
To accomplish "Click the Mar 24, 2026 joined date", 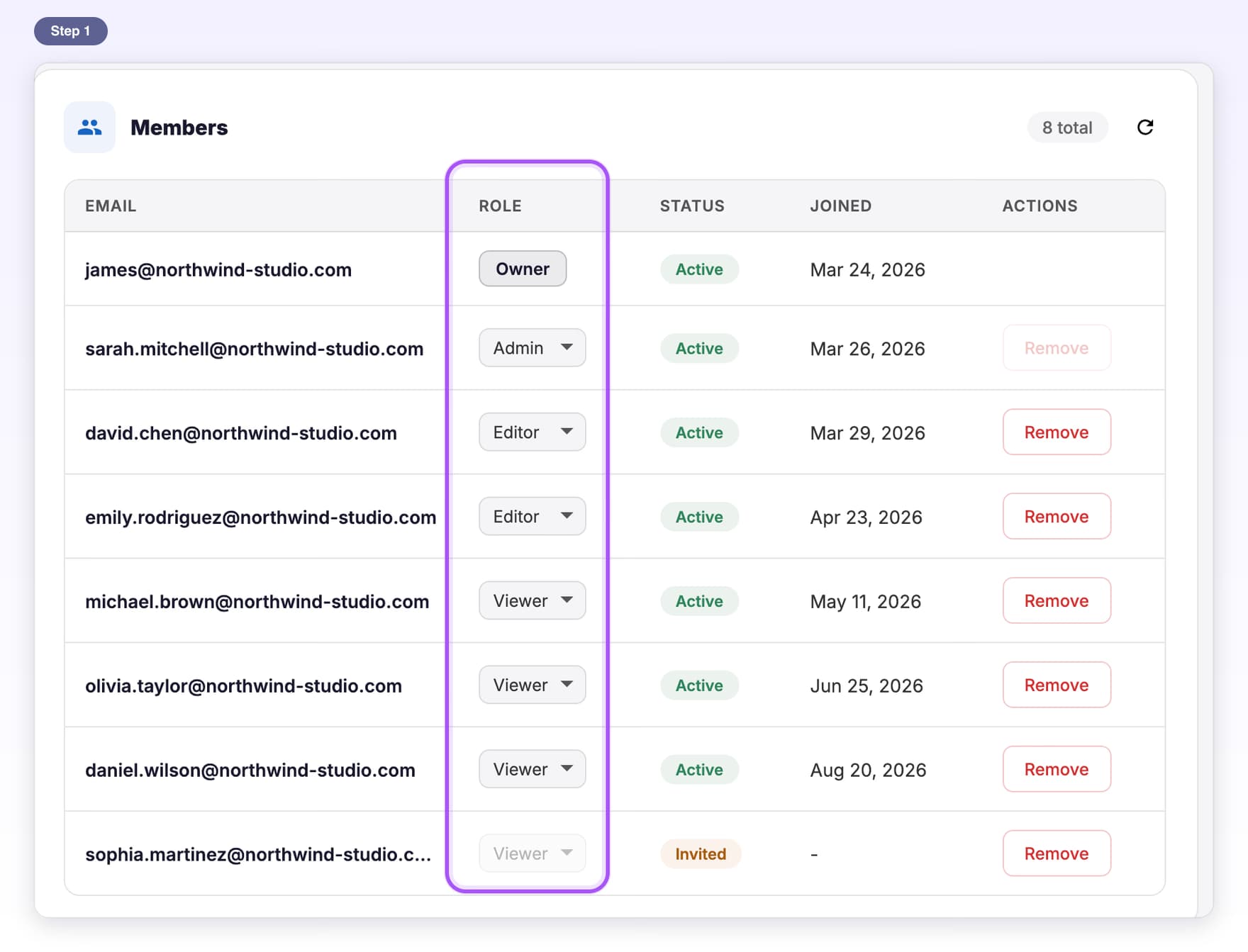I will pos(867,270).
